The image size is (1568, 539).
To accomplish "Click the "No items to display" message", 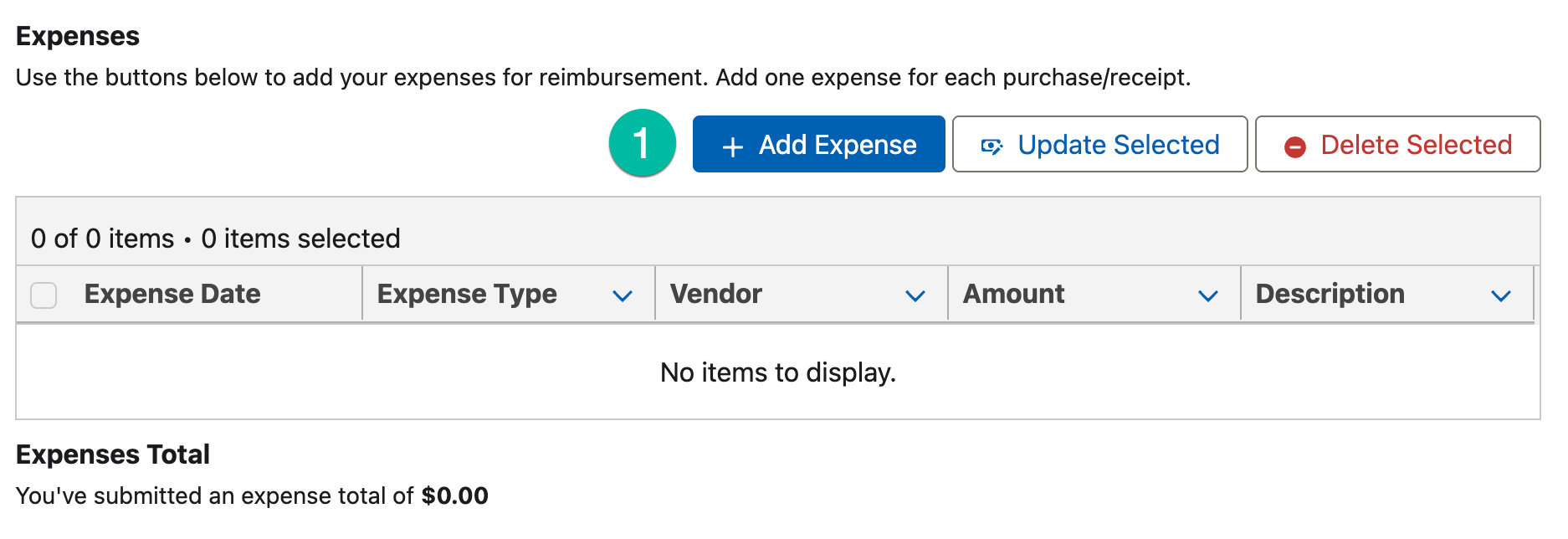I will point(777,372).
